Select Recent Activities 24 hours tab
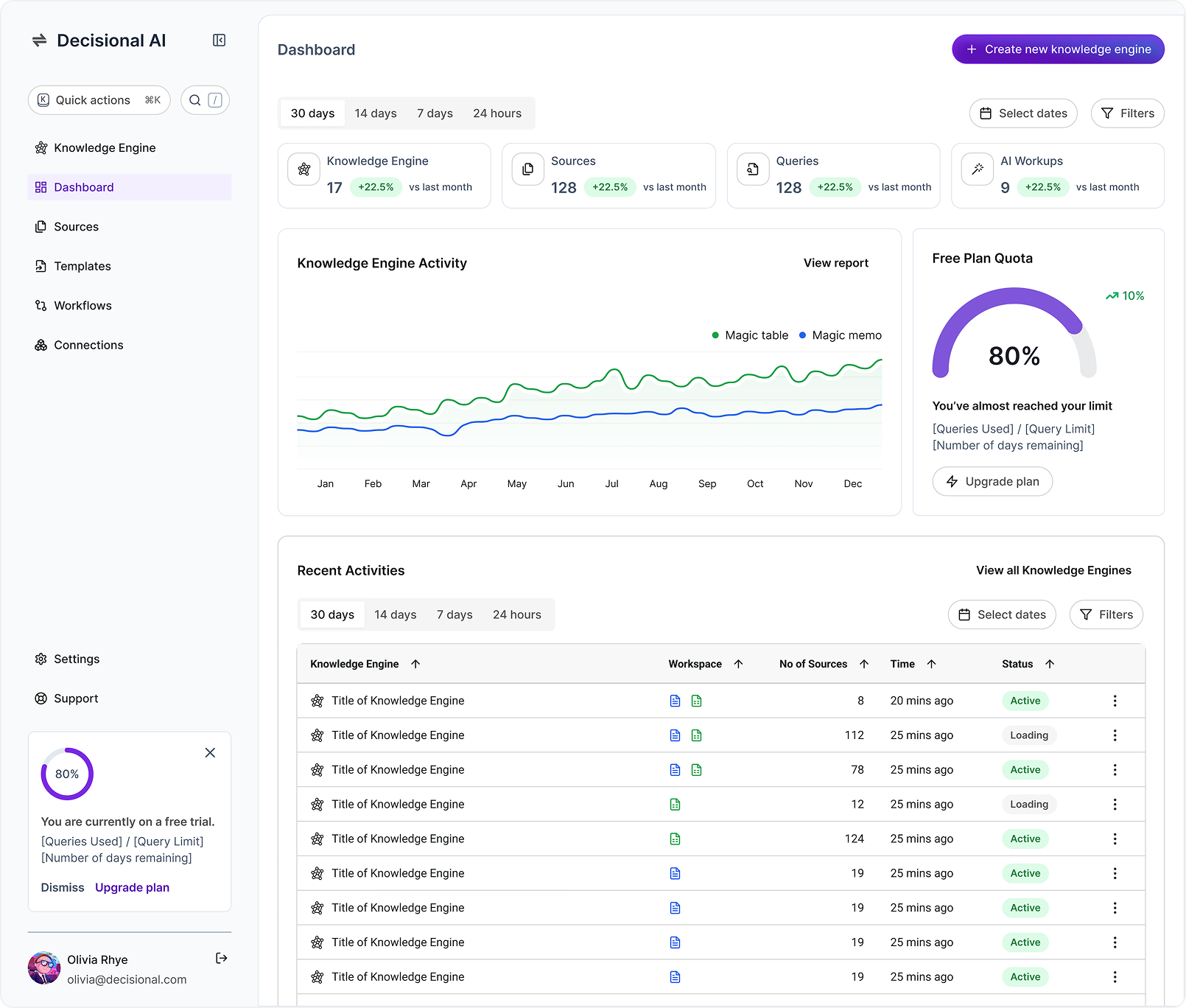 [x=517, y=615]
